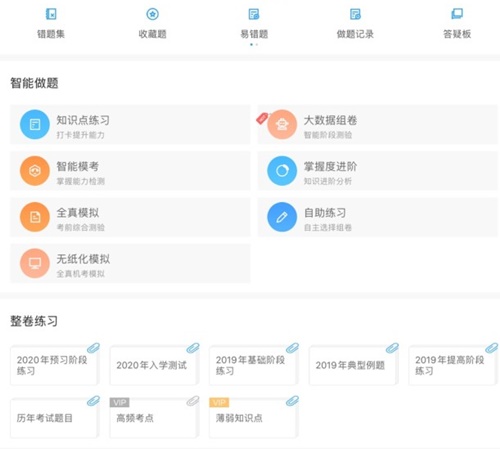This screenshot has width=500, height=449.
Task: Click paperclip on 2020年入学测试 card
Action: coord(193,348)
